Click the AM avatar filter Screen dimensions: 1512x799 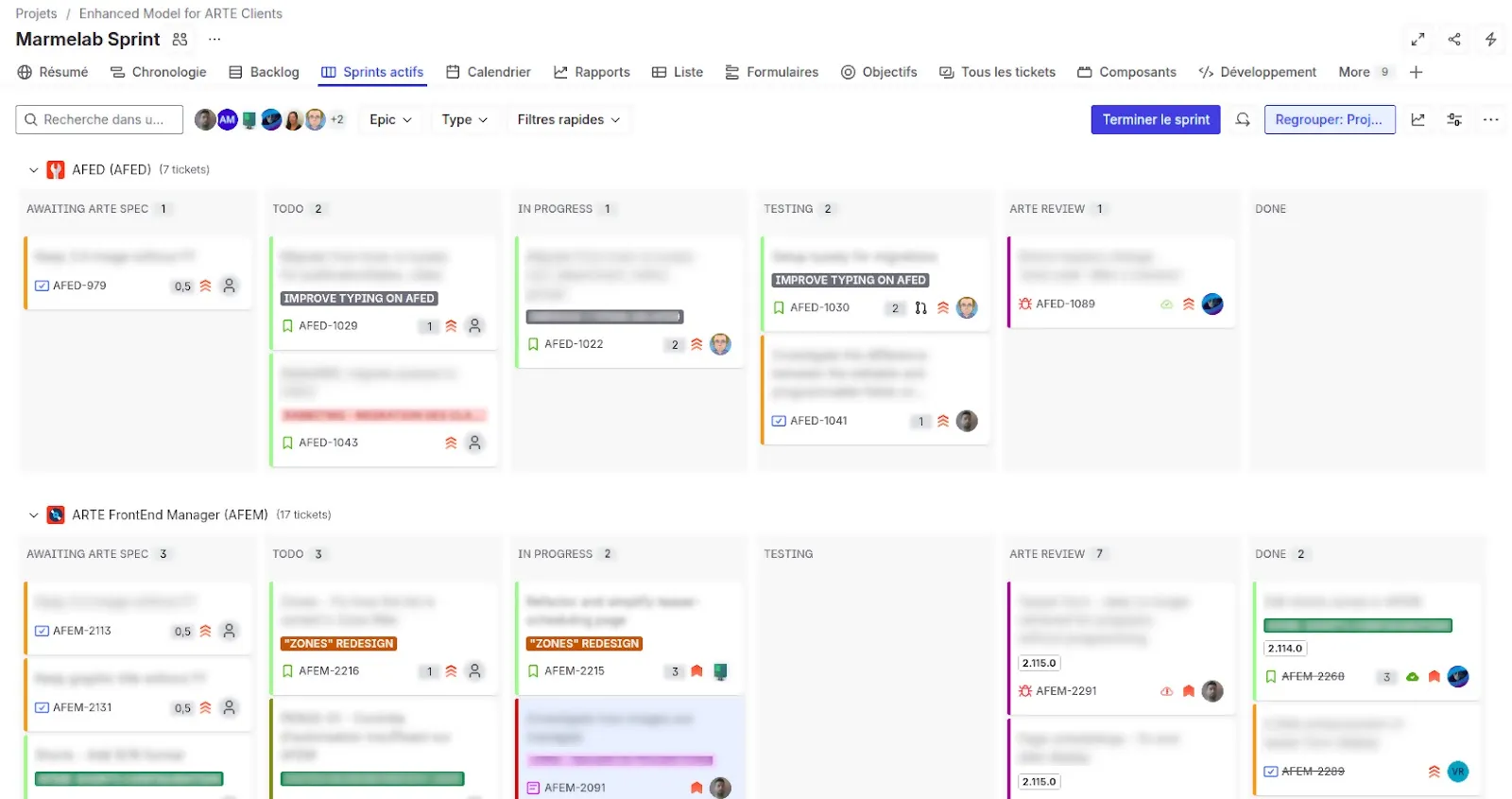(x=227, y=119)
